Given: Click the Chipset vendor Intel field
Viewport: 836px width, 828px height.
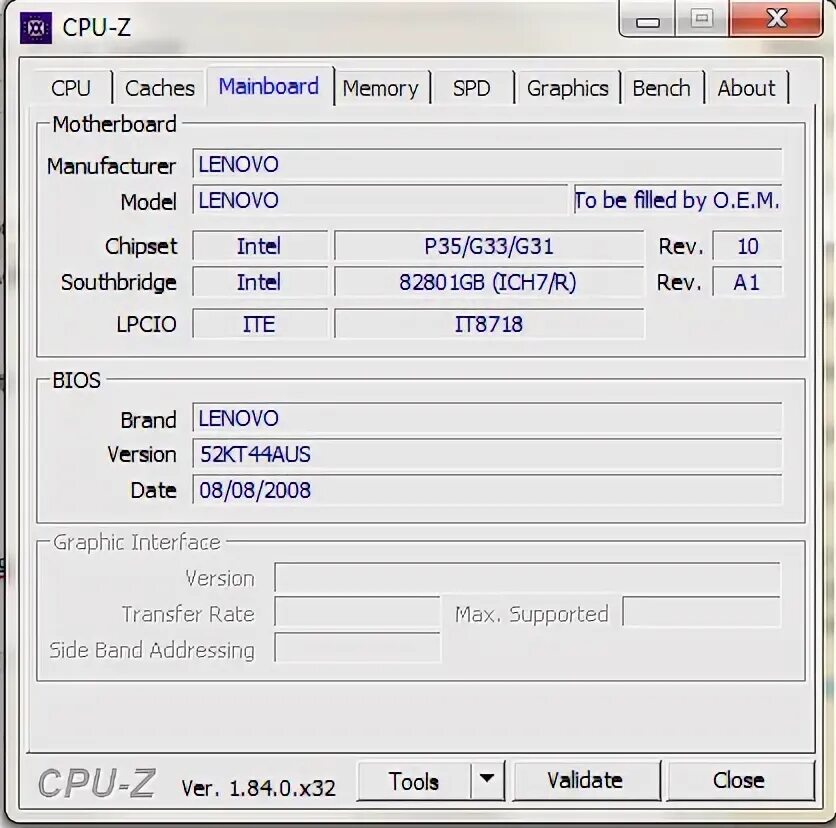Looking at the screenshot, I should click(x=260, y=246).
